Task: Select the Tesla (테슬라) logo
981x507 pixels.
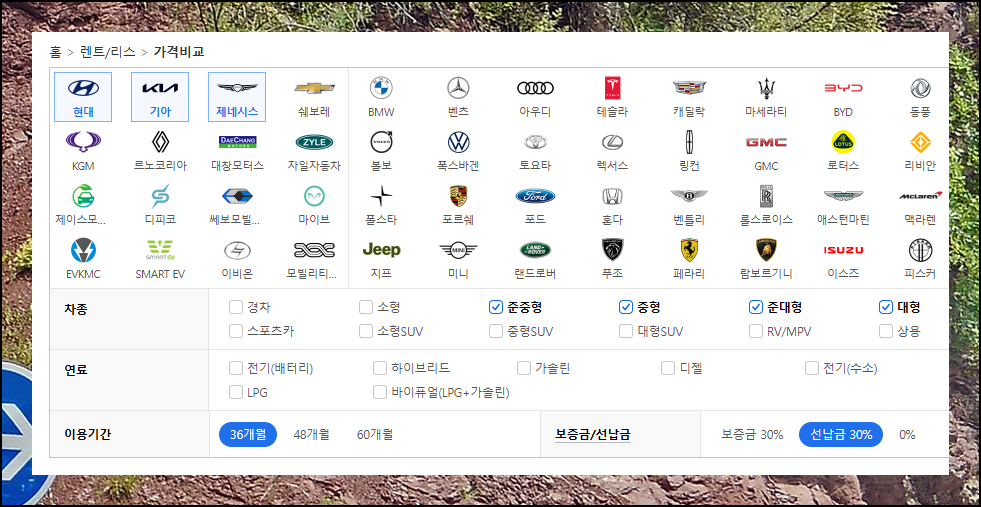Action: [x=612, y=88]
